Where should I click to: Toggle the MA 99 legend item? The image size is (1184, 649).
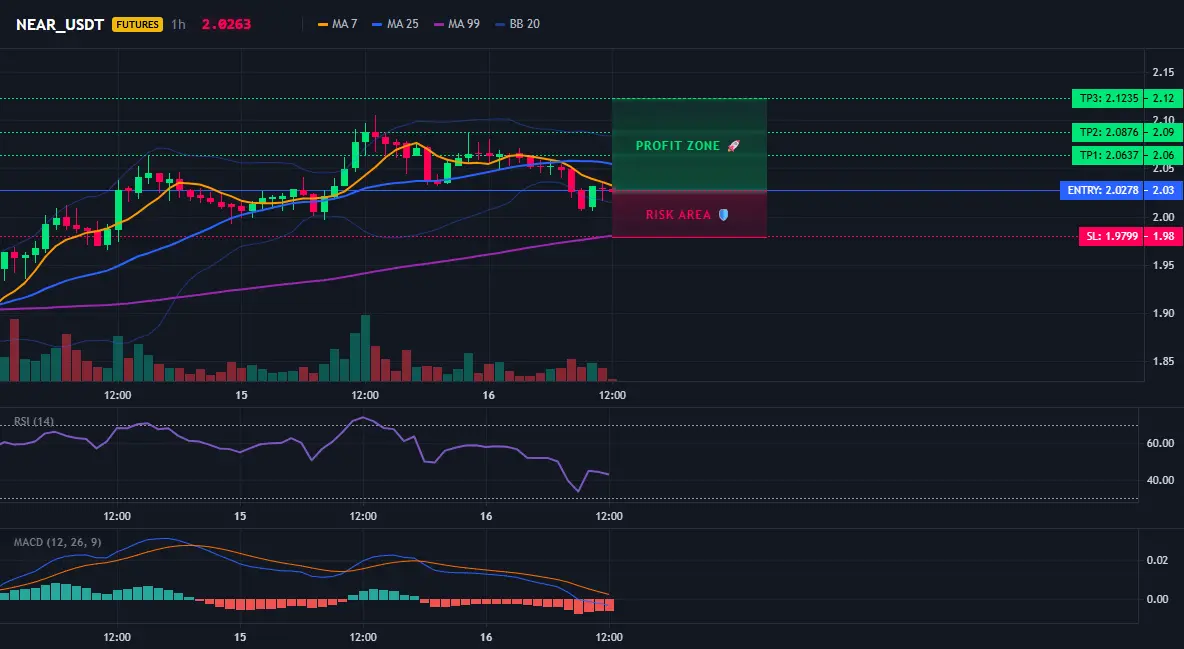[x=457, y=24]
